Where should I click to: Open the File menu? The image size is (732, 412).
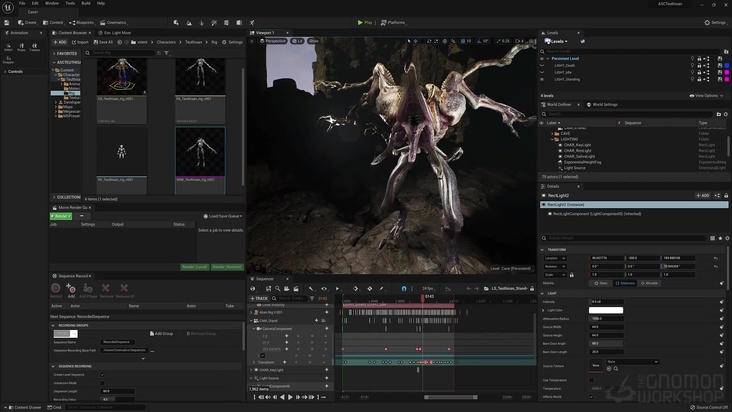(22, 3)
